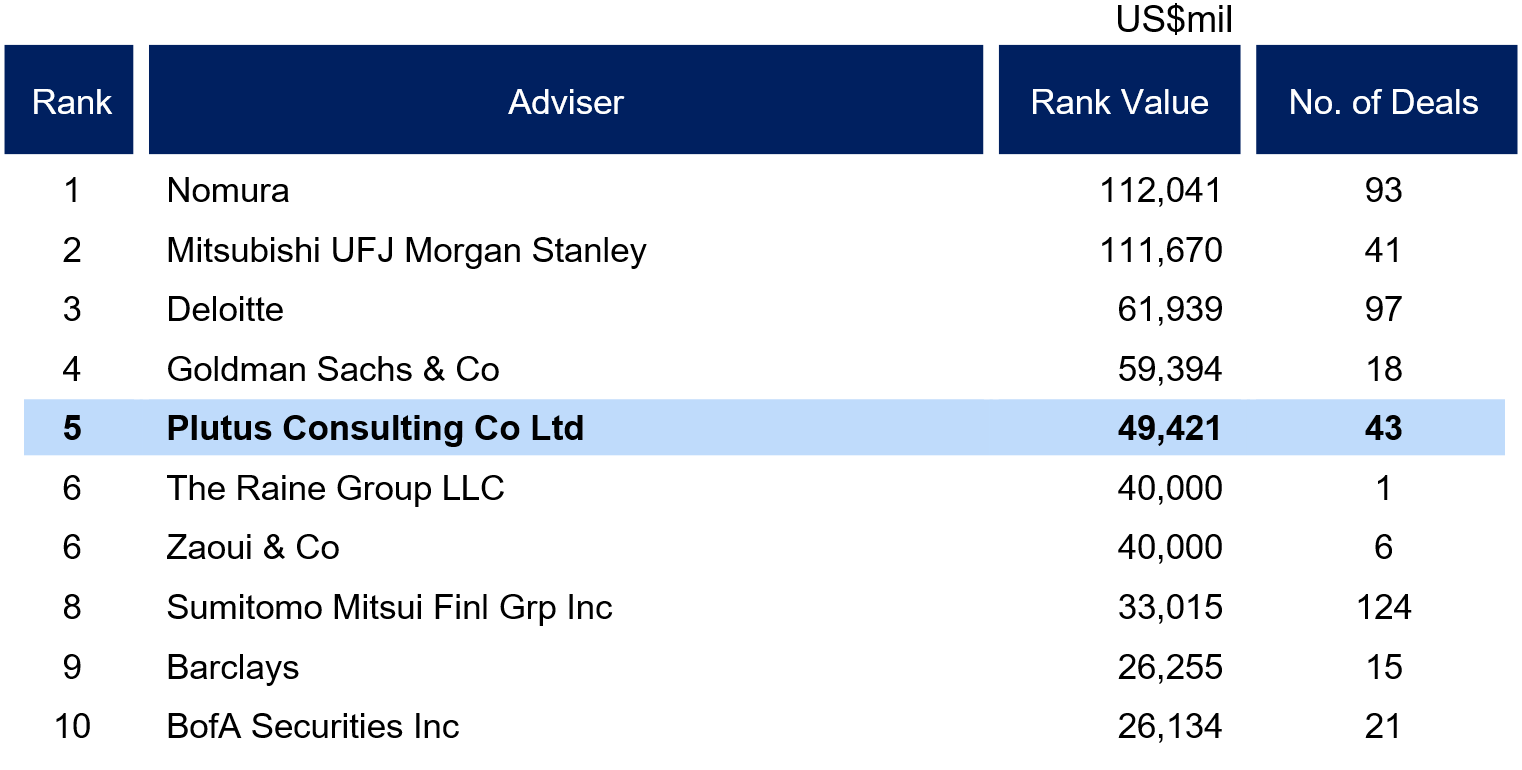Viewport: 1522px width, 770px height.
Task: Click the Barclays adviser name
Action: [233, 667]
